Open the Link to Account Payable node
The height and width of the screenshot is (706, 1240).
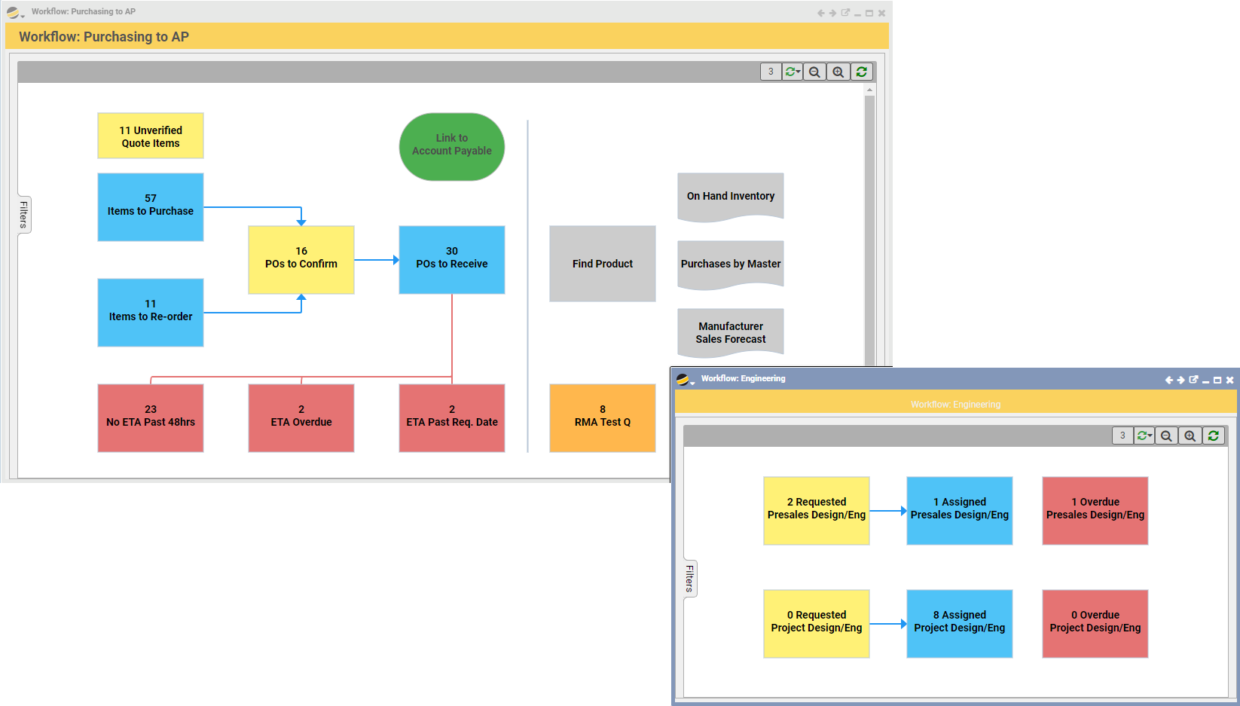[x=451, y=146]
